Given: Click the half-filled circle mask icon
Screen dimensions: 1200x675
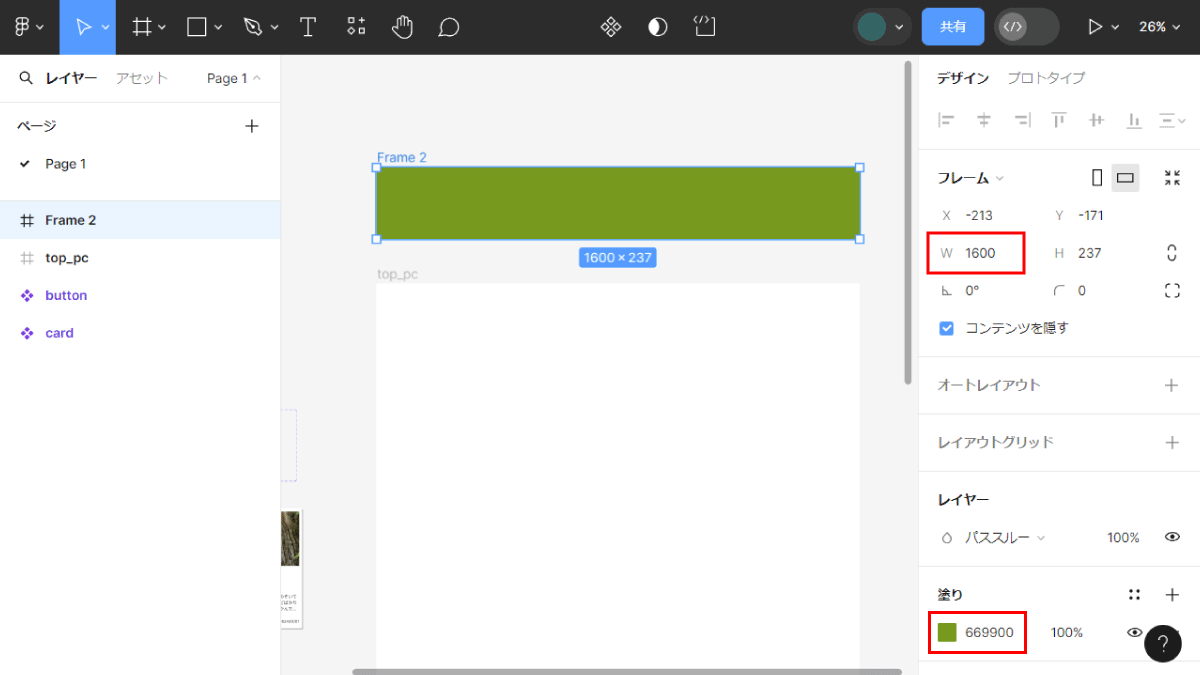Looking at the screenshot, I should click(x=657, y=27).
